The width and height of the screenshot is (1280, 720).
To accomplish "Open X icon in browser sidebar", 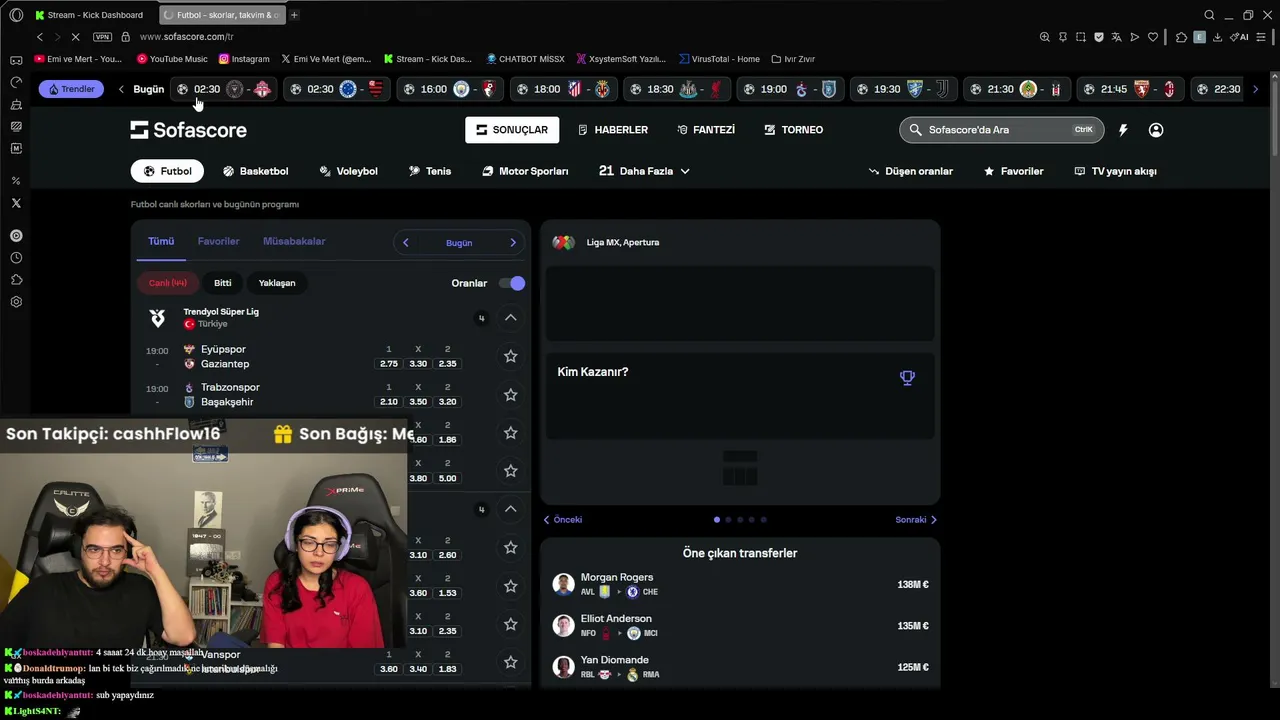I will coord(16,203).
